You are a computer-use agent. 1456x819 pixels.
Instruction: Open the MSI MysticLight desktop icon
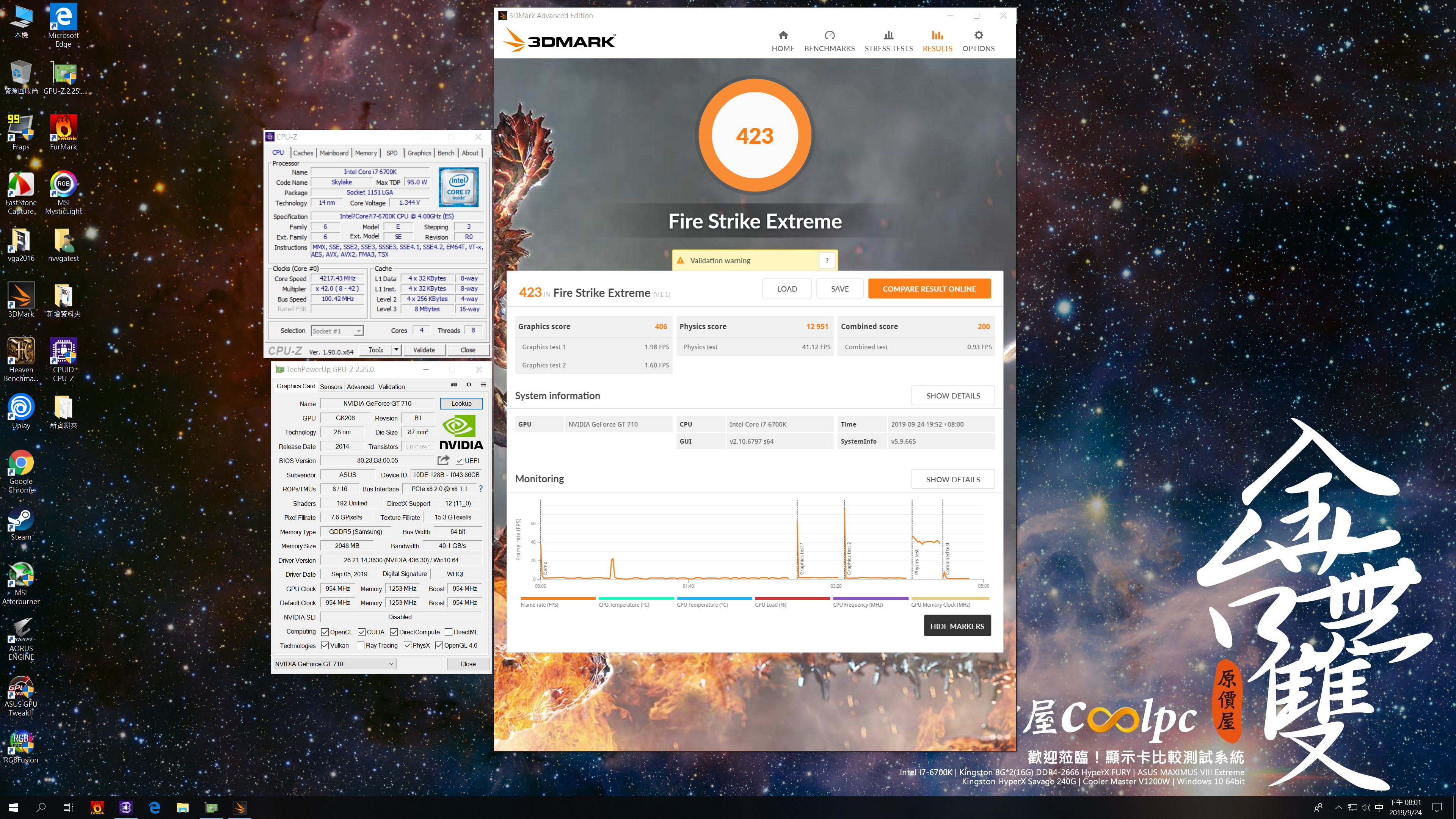pos(63,192)
